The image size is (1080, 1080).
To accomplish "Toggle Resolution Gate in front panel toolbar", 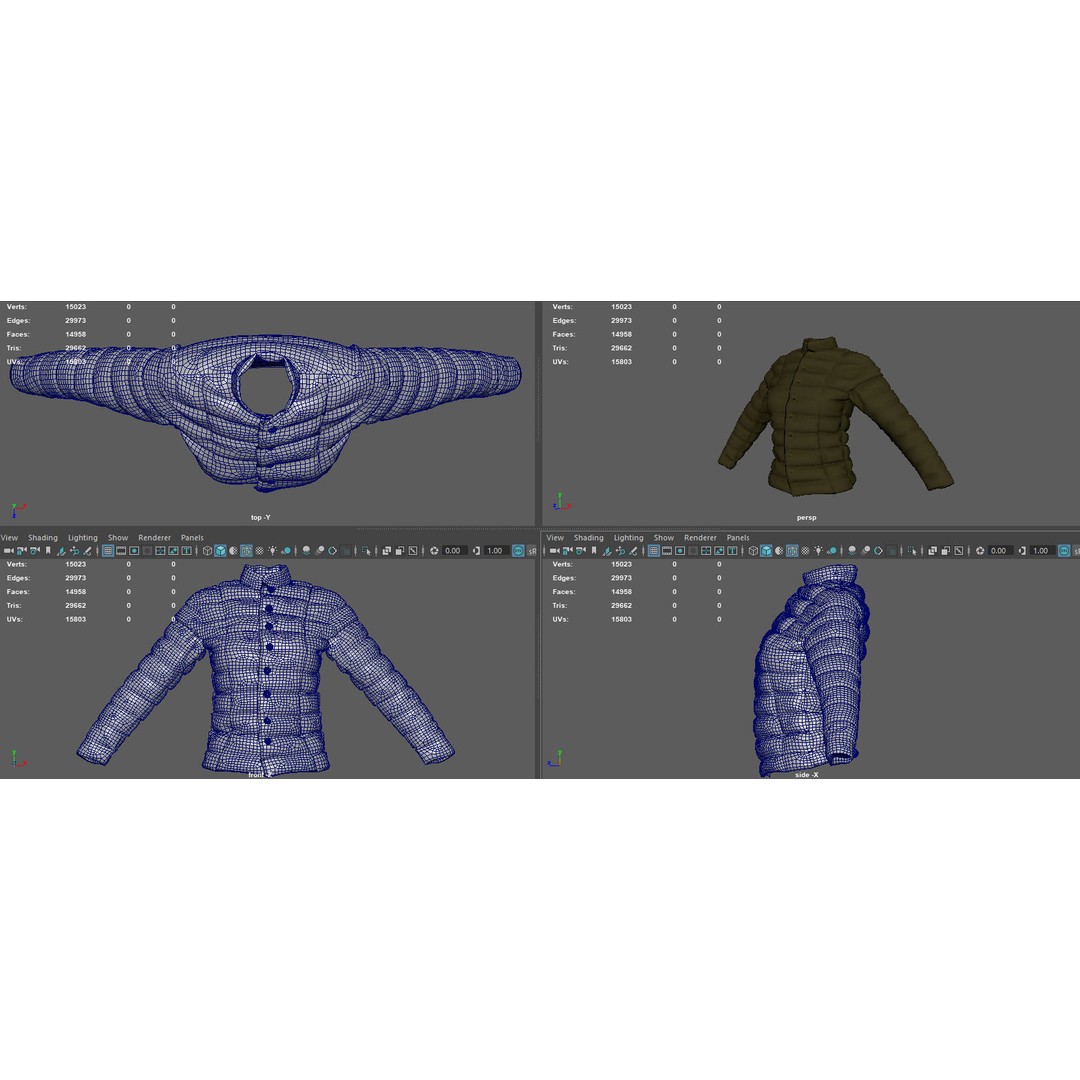I will point(134,550).
